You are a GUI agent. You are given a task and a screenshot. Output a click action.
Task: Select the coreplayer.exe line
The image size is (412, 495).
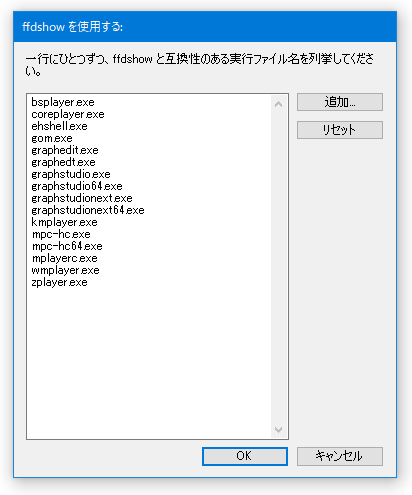click(68, 114)
